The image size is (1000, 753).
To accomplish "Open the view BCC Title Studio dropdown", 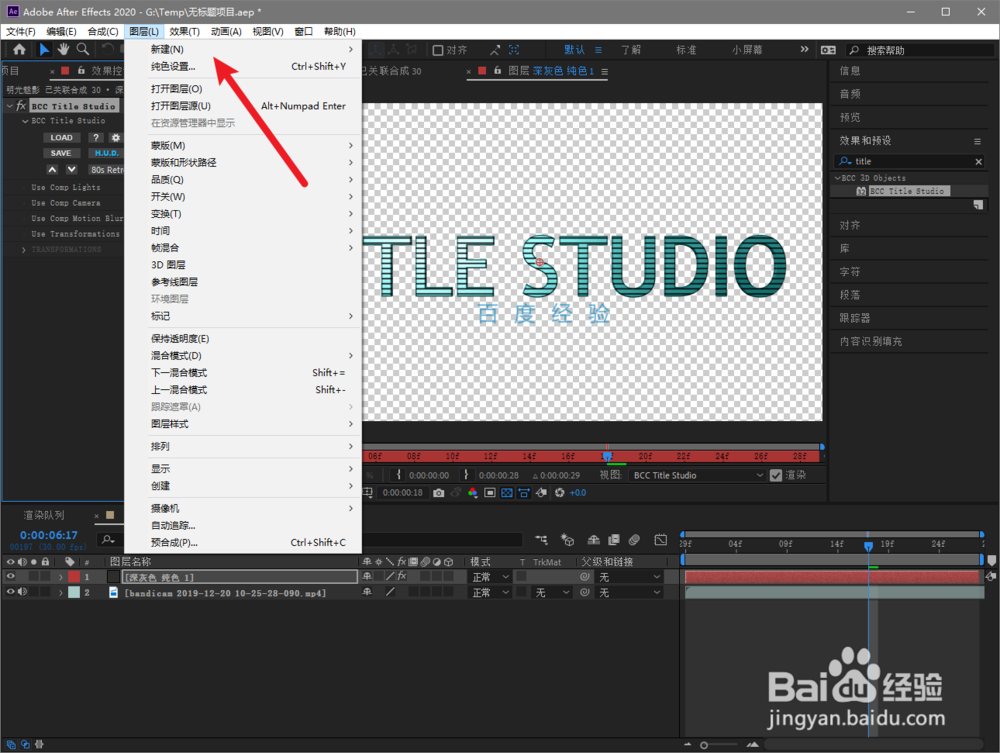I will click(x=698, y=476).
